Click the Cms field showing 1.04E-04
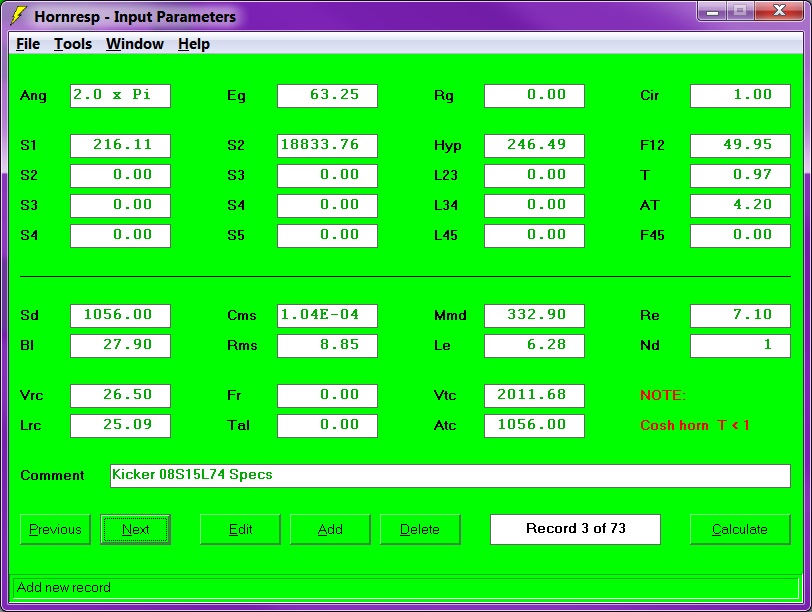 [327, 316]
